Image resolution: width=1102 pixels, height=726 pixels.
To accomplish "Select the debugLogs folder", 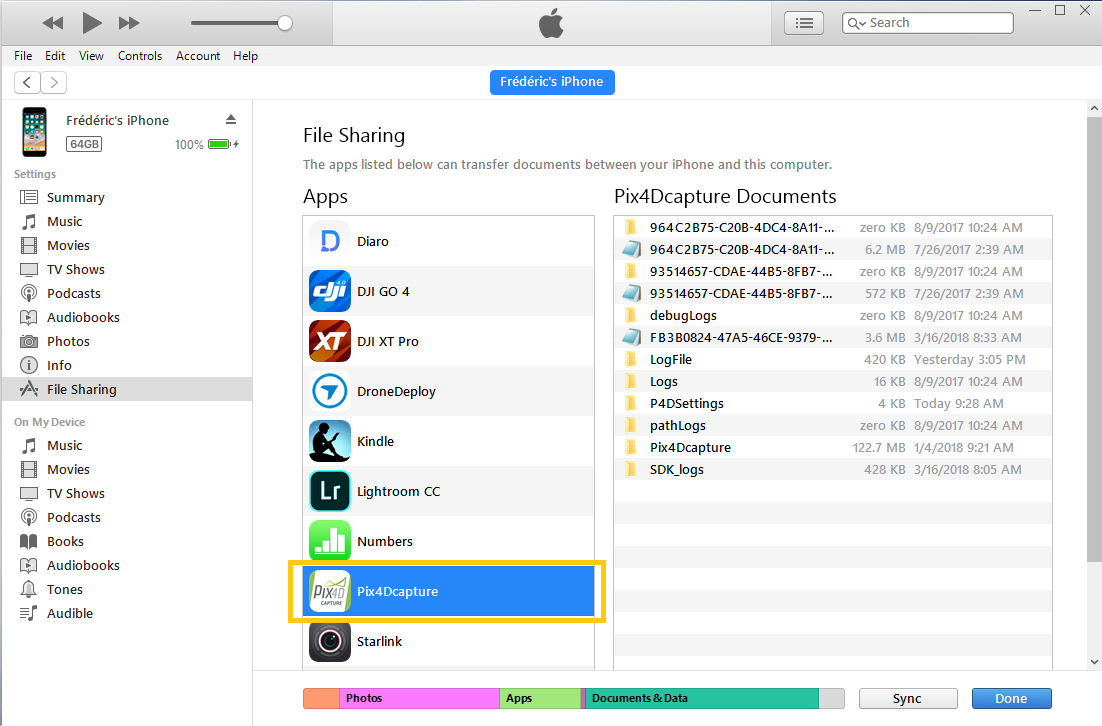I will click(833, 316).
